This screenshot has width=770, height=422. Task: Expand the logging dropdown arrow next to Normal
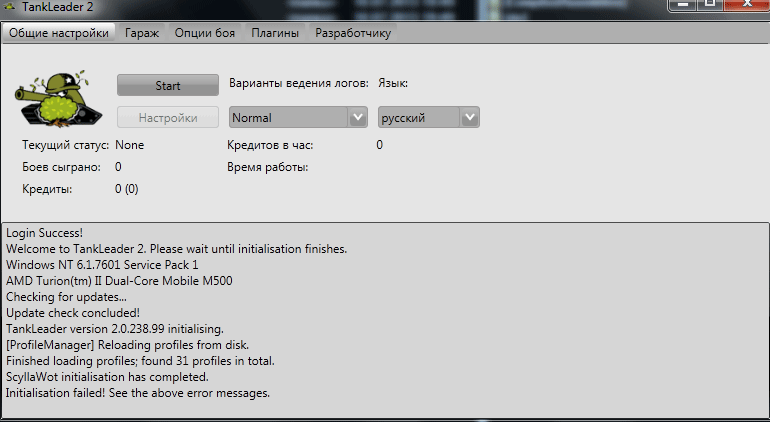pyautogui.click(x=358, y=117)
